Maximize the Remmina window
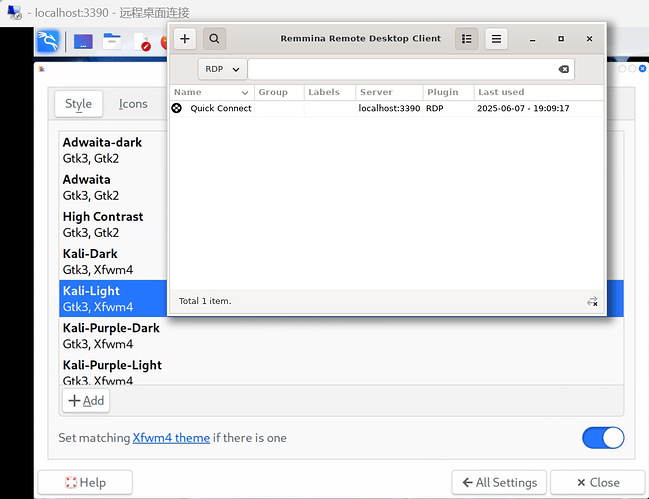The width and height of the screenshot is (649, 499). coord(561,39)
